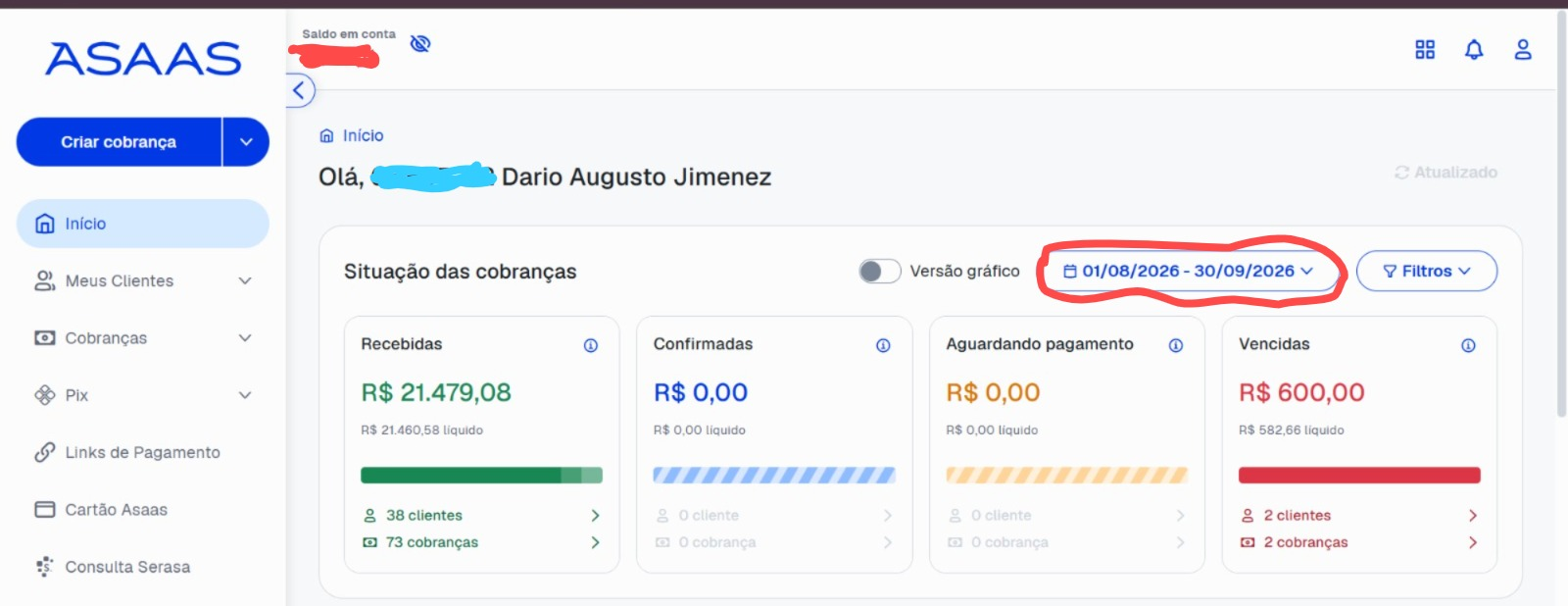This screenshot has width=1568, height=606.
Task: Open Links de Pagamento menu item
Action: tap(143, 452)
